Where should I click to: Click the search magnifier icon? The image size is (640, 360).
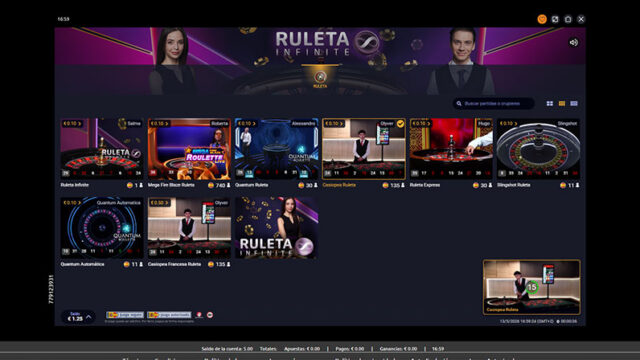(x=459, y=104)
